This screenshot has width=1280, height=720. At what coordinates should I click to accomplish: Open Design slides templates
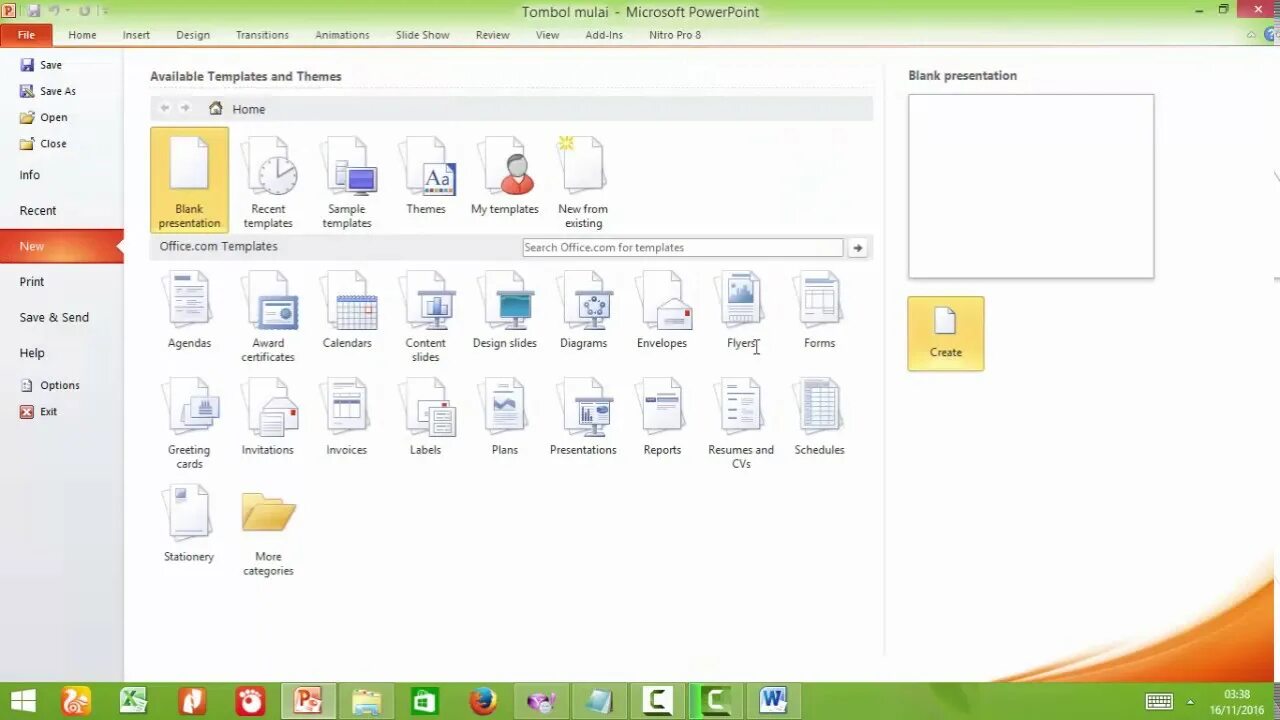[505, 310]
